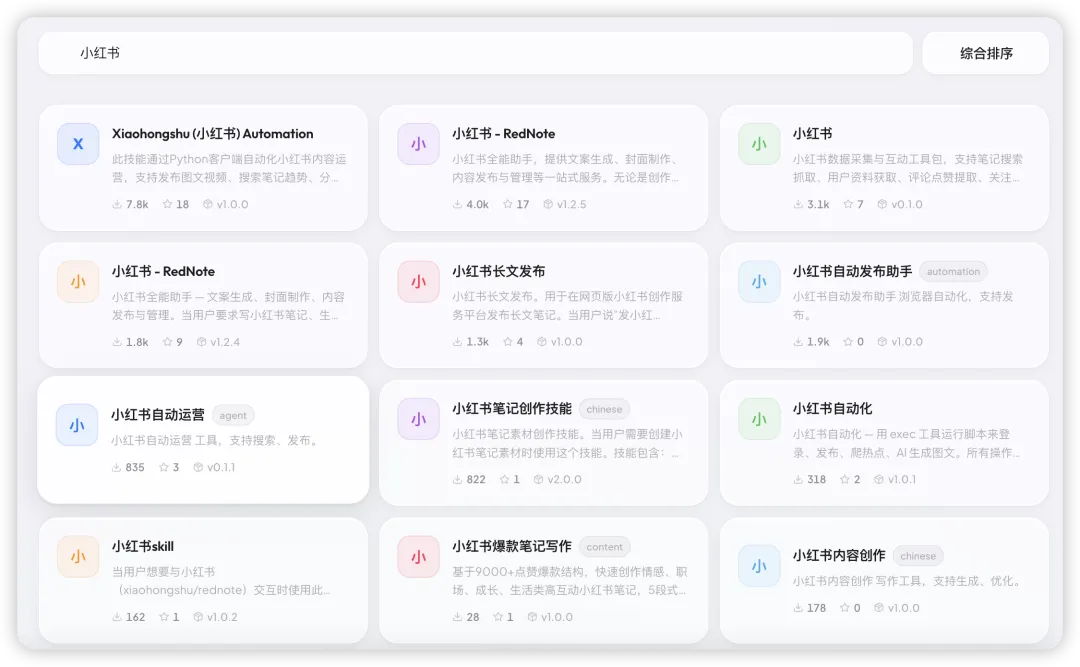The image size is (1080, 667).
Task: Click the description 小红书内容创作 写作工具
Action: pos(906,581)
